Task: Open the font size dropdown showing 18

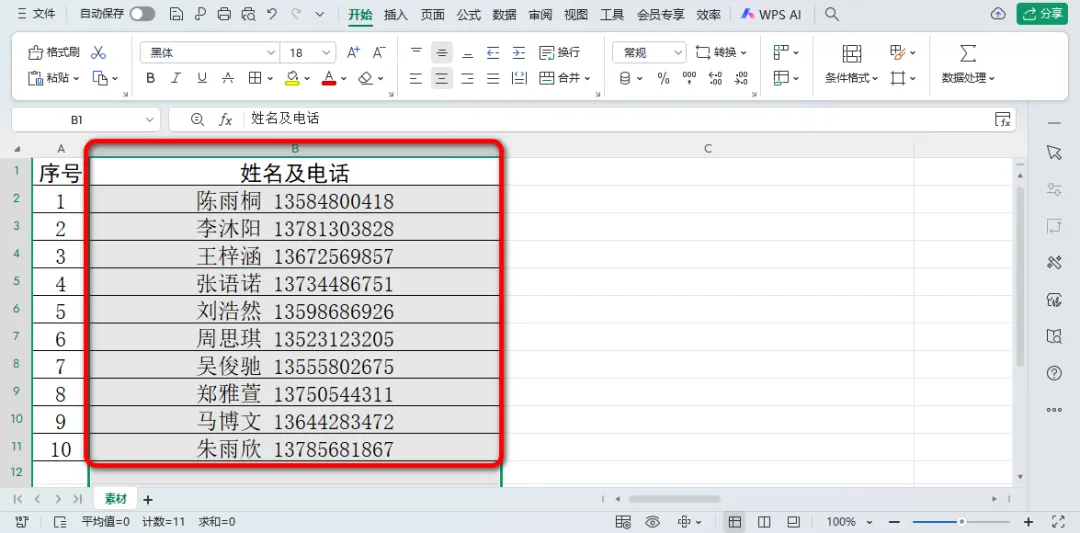Action: click(327, 52)
